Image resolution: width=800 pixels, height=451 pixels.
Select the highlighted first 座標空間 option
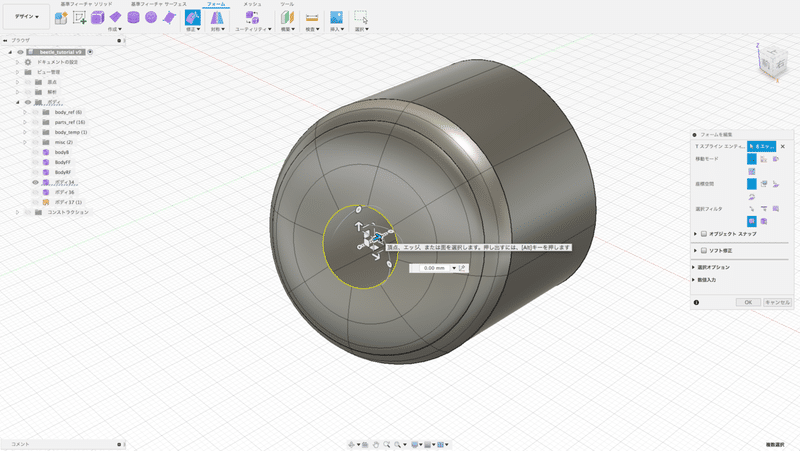[752, 184]
